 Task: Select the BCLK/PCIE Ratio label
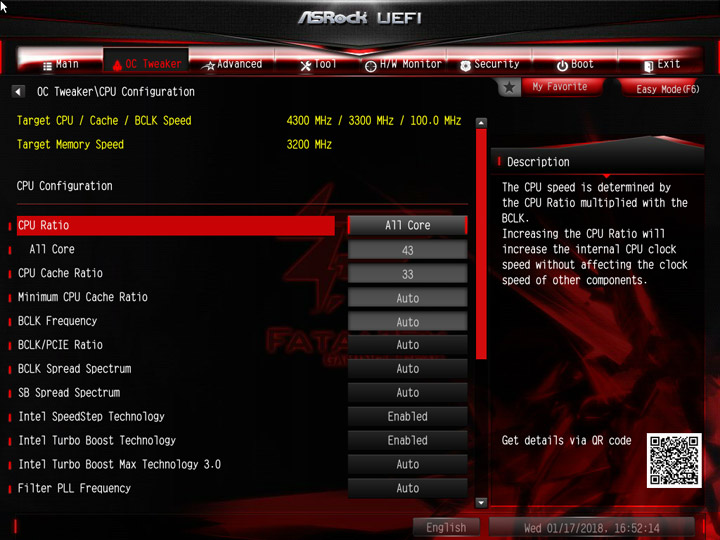click(60, 345)
